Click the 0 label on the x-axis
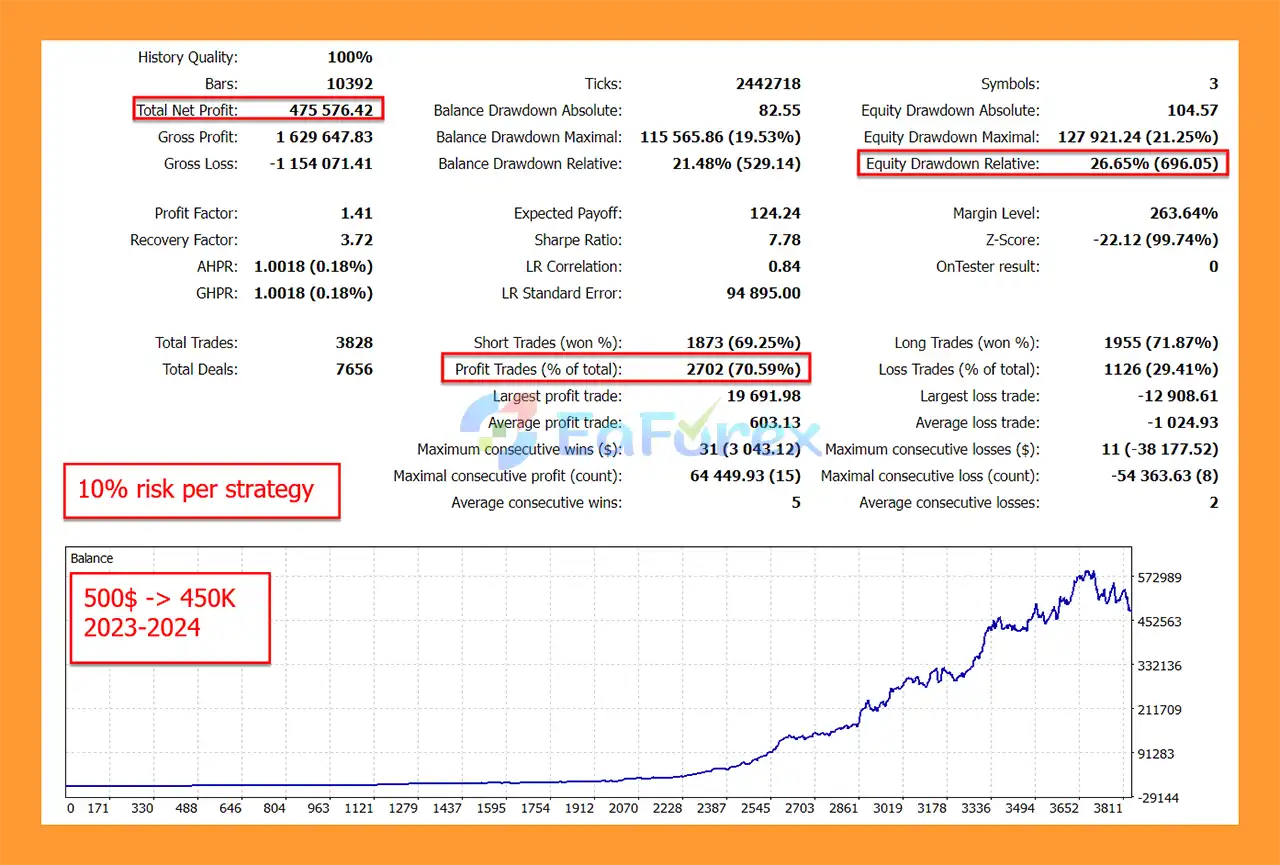 coord(70,808)
